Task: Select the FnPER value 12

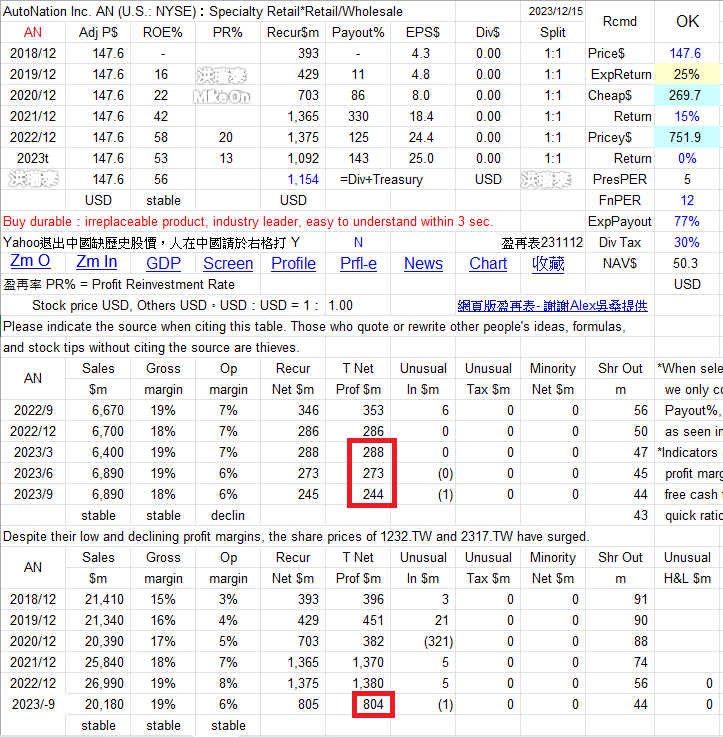Action: [687, 200]
